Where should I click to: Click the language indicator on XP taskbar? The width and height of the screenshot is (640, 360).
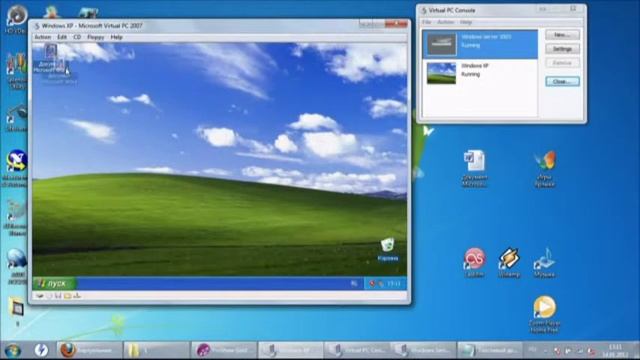point(354,284)
